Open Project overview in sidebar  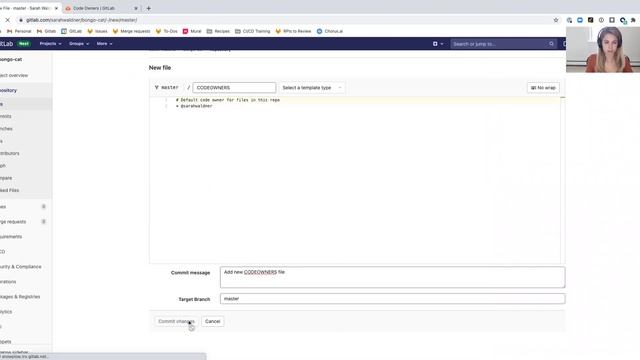[14, 76]
